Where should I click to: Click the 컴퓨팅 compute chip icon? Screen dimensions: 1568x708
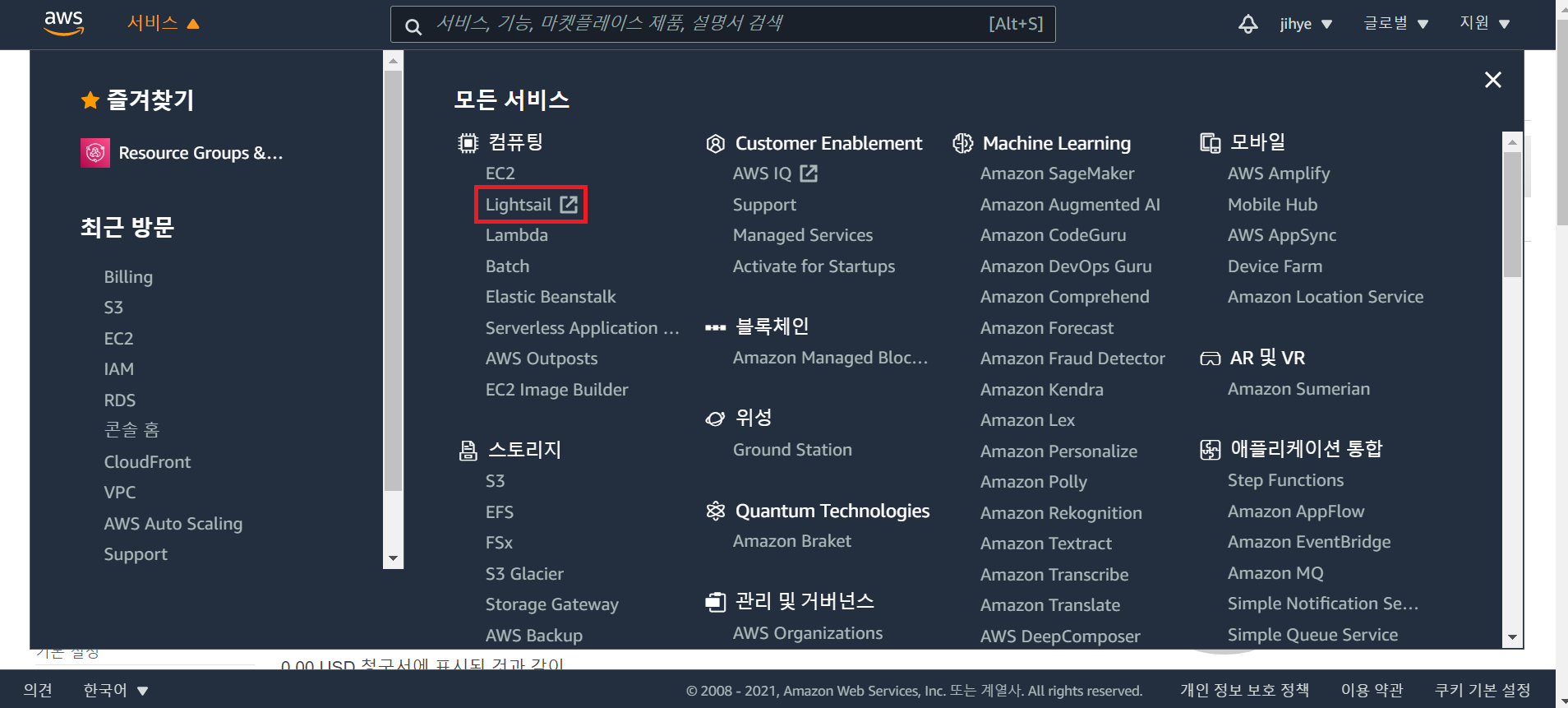[468, 143]
